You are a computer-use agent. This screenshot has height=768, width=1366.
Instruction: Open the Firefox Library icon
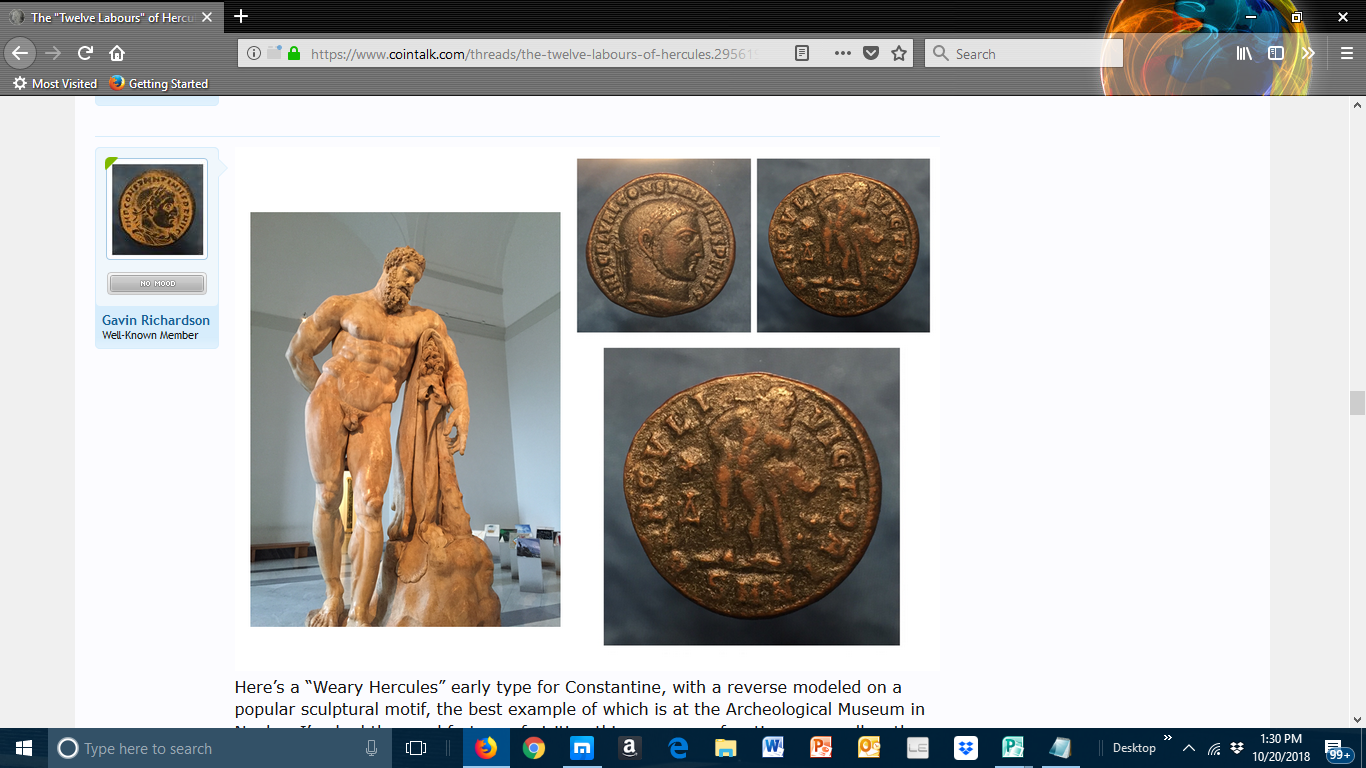(1244, 54)
